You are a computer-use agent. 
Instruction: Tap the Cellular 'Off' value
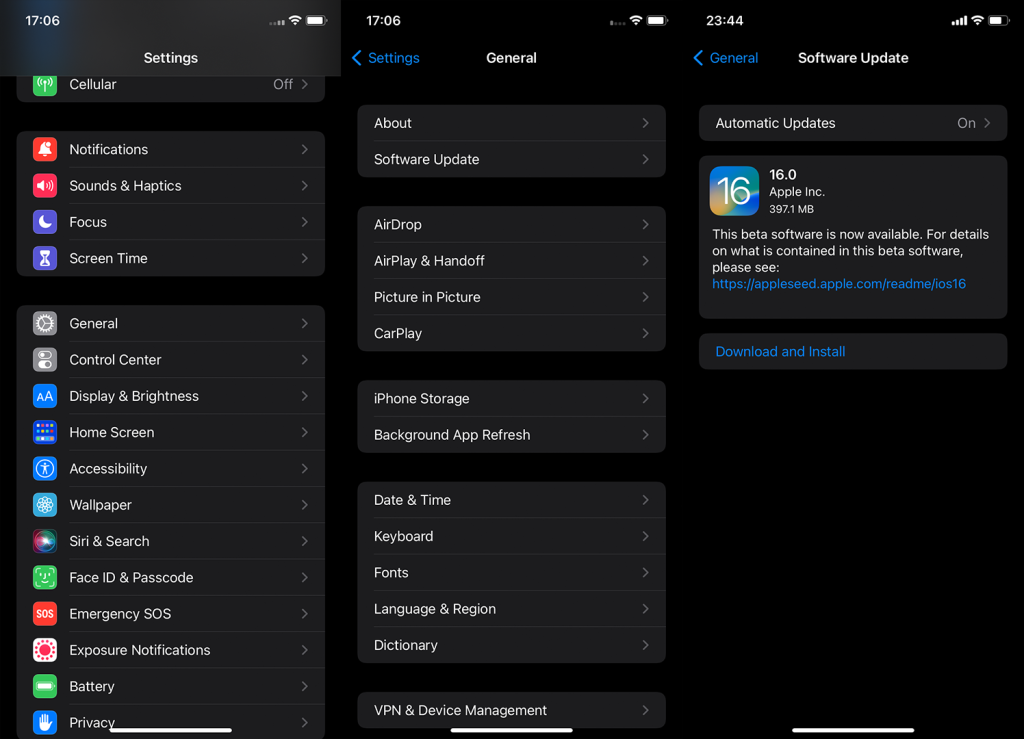[283, 84]
